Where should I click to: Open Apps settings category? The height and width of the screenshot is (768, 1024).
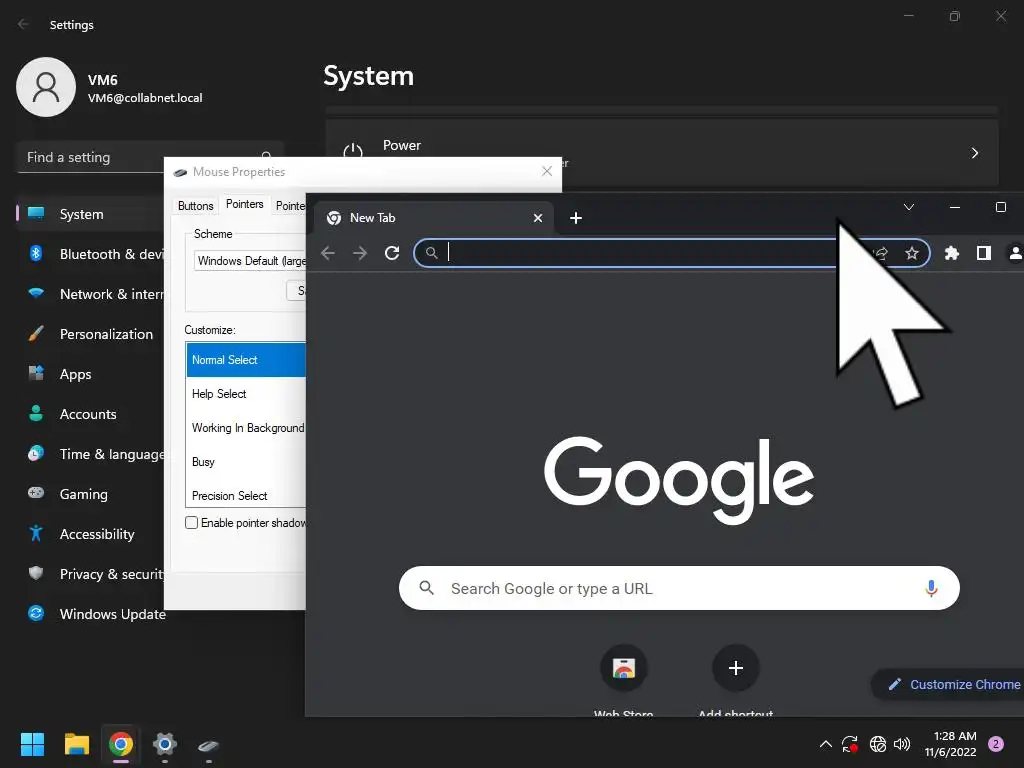(90, 374)
